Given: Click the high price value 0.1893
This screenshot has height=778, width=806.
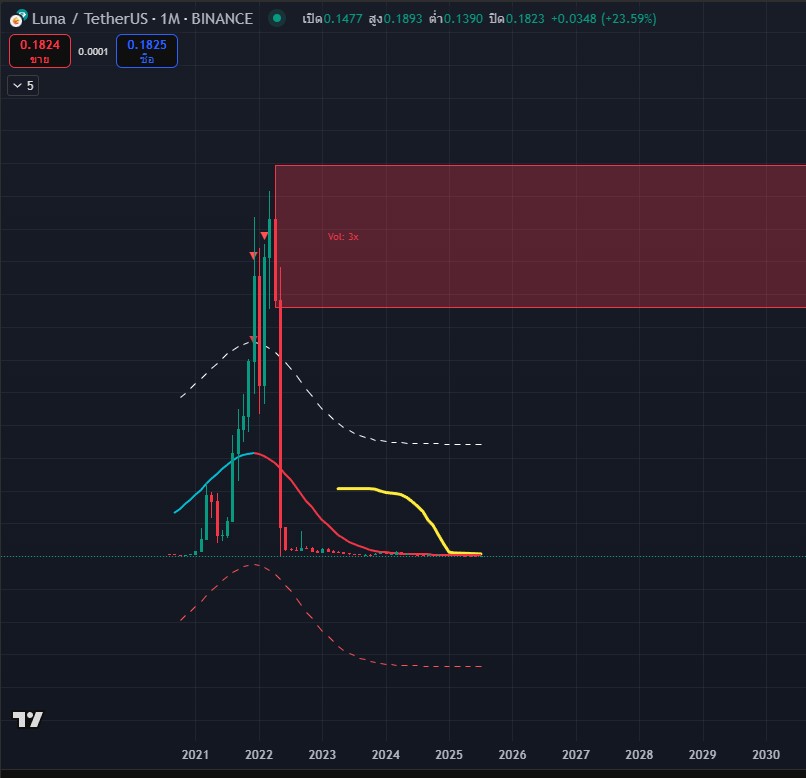Looking at the screenshot, I should pos(402,18).
